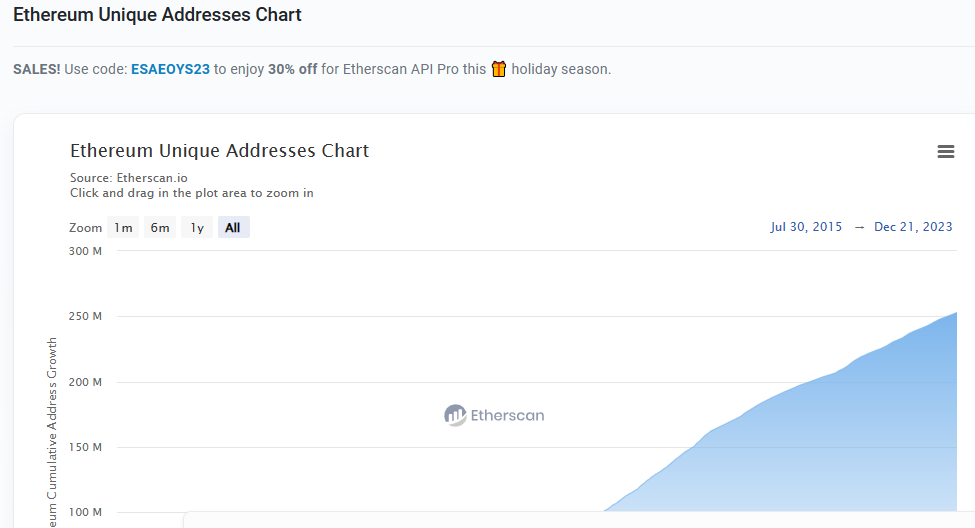Click the 250 M y-axis label
This screenshot has width=975, height=528.
click(85, 316)
